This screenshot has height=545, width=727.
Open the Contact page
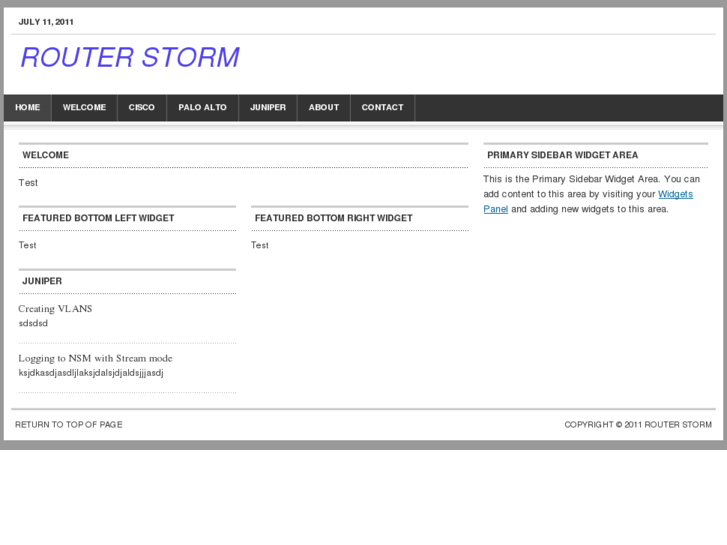(383, 108)
